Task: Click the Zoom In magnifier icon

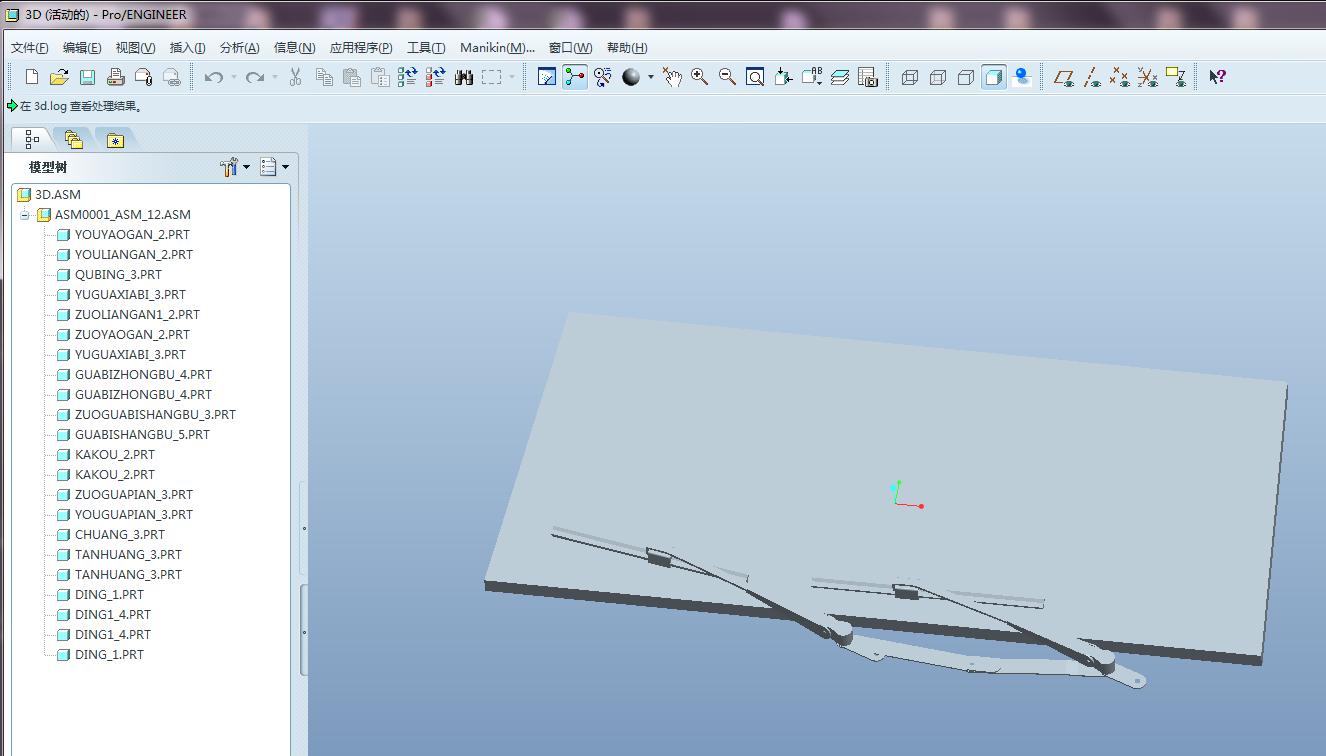Action: coord(700,77)
